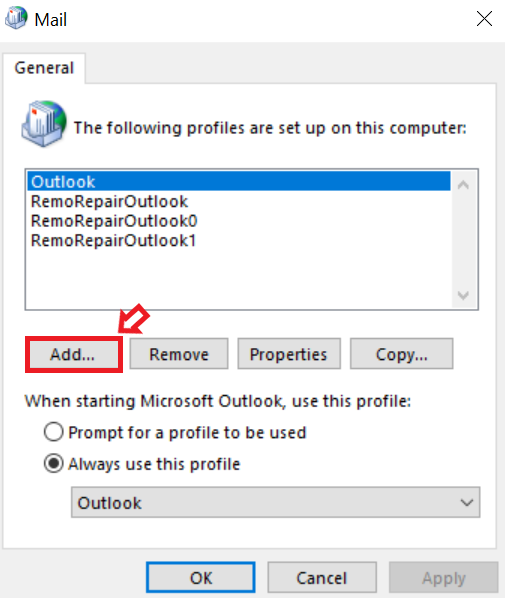
Task: Close the Mail dialog window
Action: click(x=484, y=18)
